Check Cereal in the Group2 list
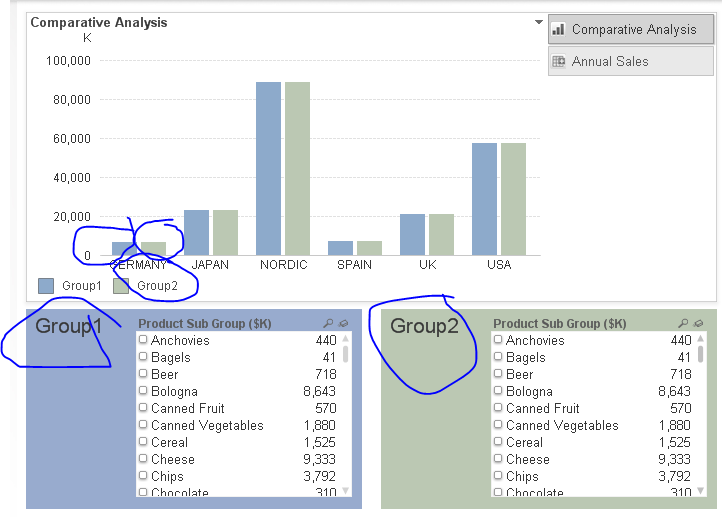This screenshot has height=517, width=722. click(498, 442)
